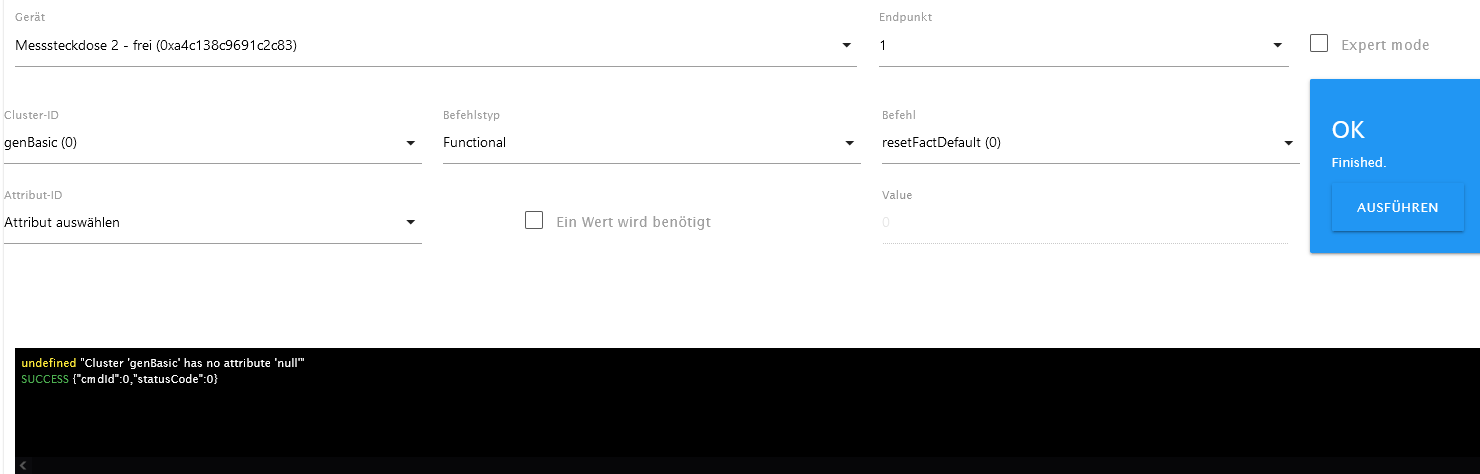The width and height of the screenshot is (1480, 474).
Task: Click into the Value input field
Action: pyautogui.click(x=1083, y=222)
